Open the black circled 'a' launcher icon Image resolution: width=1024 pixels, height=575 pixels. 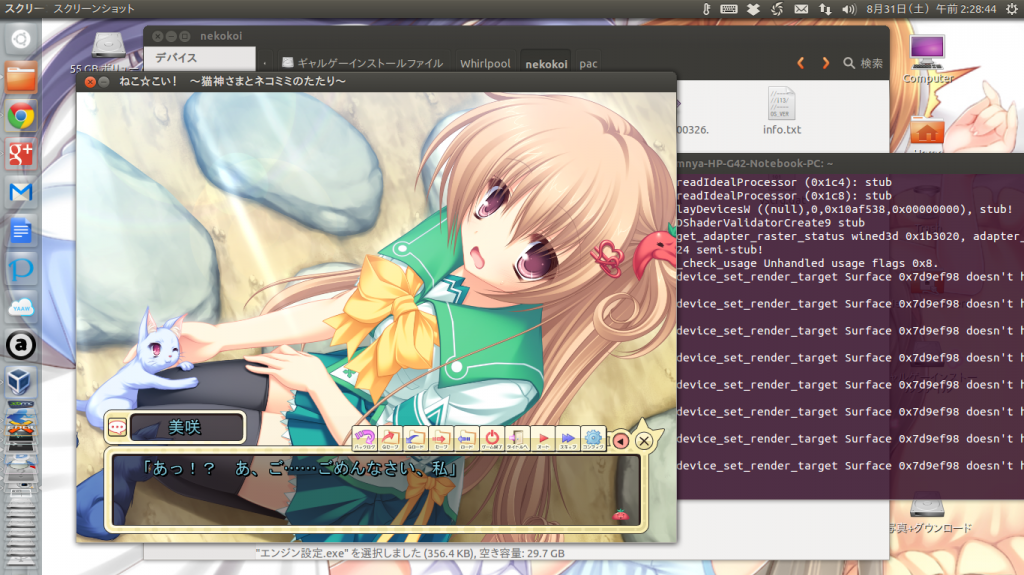(x=21, y=345)
